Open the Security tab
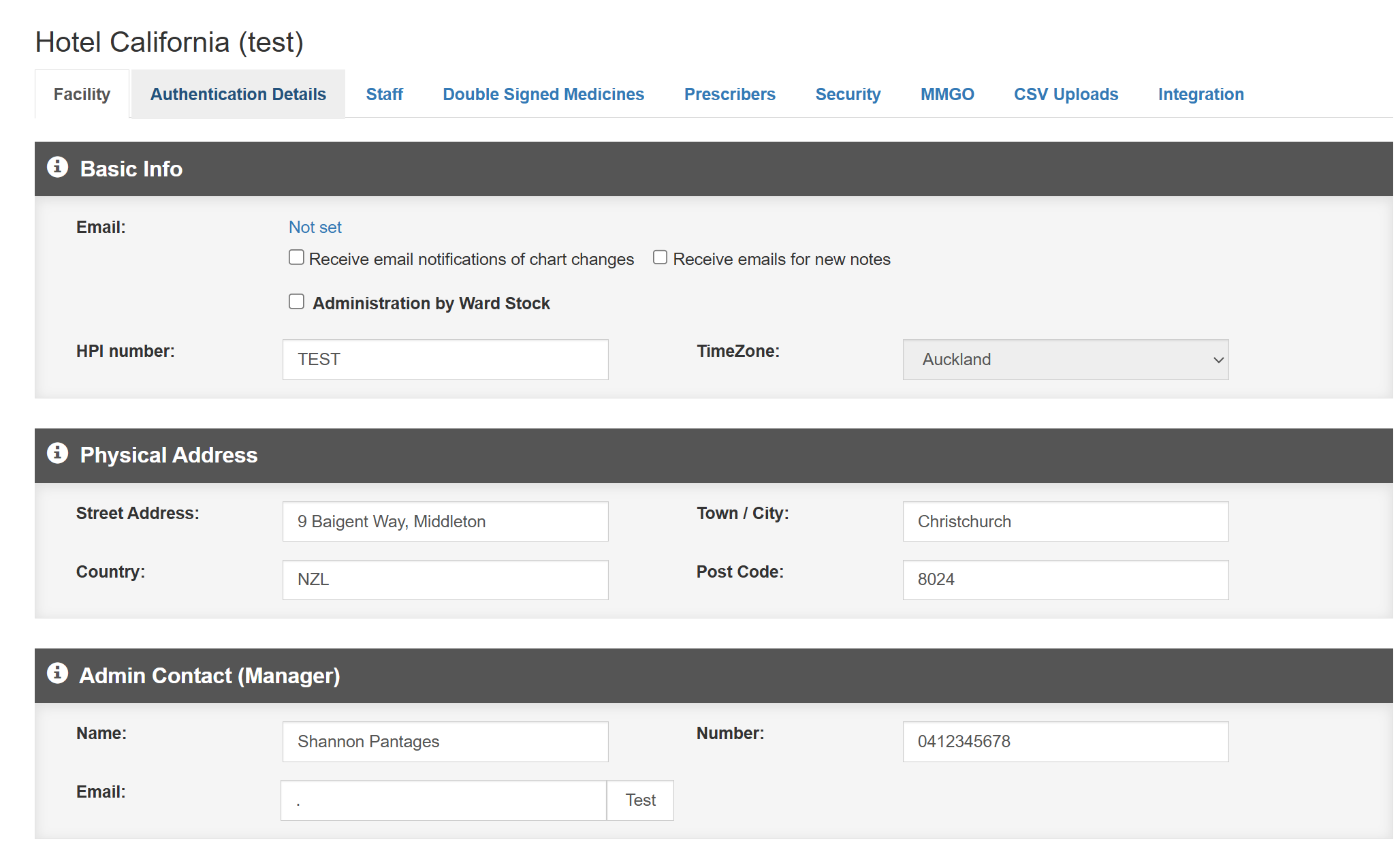 pyautogui.click(x=848, y=94)
